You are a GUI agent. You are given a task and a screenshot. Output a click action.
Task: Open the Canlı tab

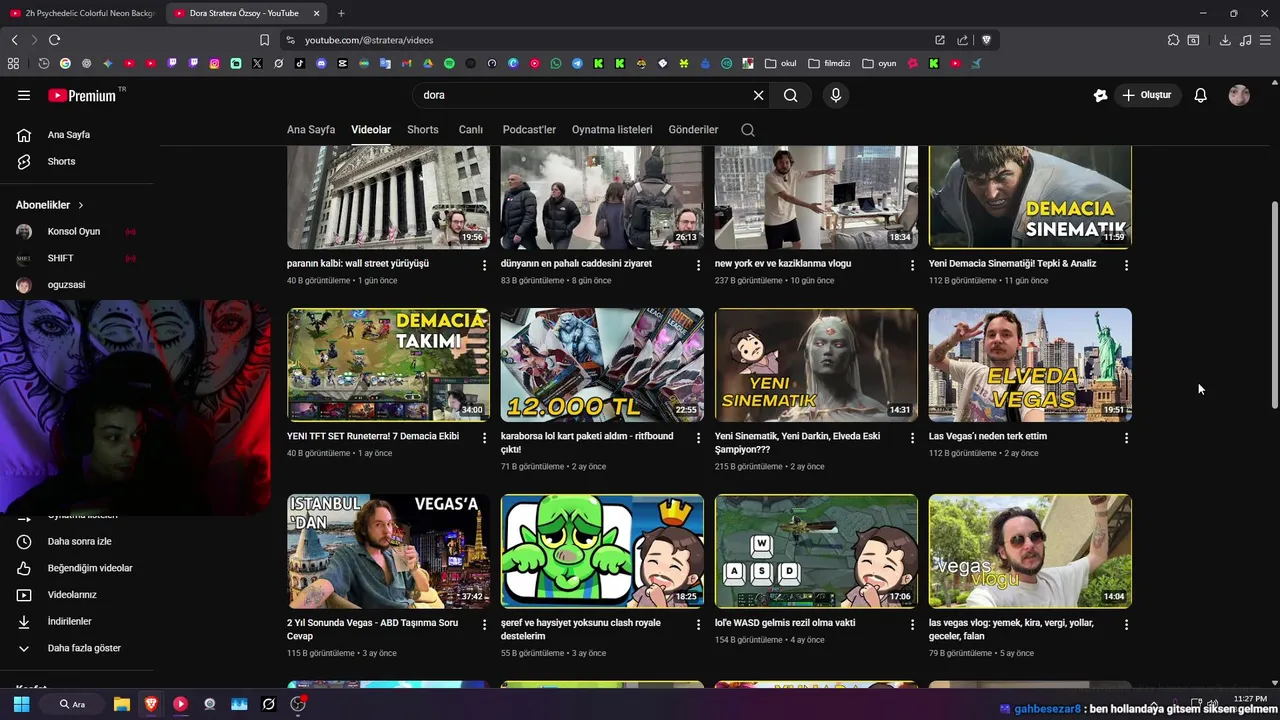click(470, 130)
